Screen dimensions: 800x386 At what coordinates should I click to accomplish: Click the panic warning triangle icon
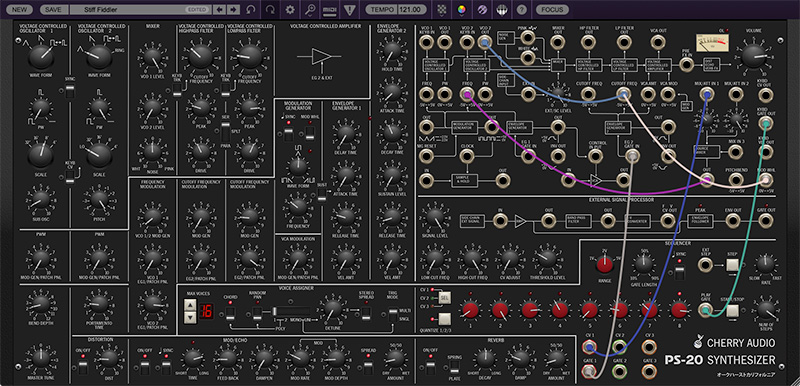point(349,9)
